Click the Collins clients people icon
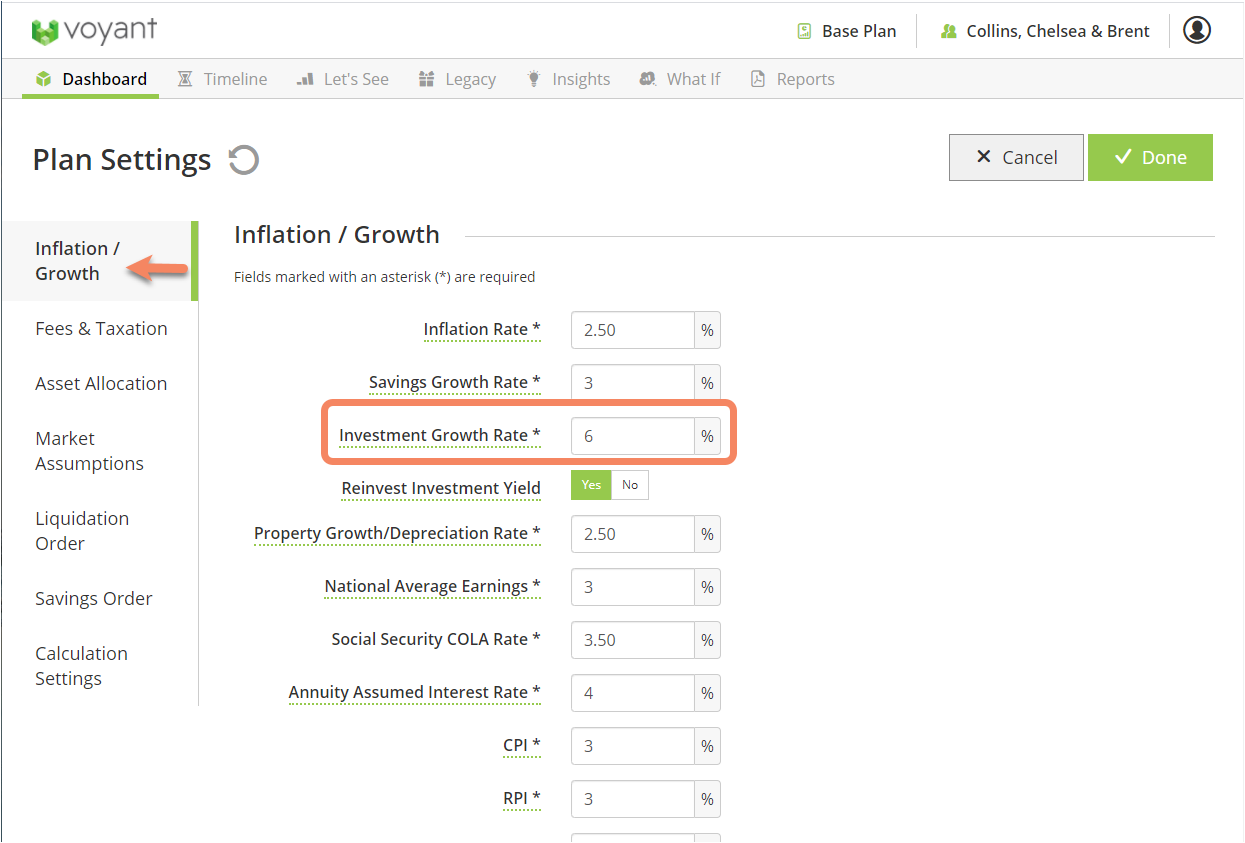The image size is (1245, 843). click(948, 31)
